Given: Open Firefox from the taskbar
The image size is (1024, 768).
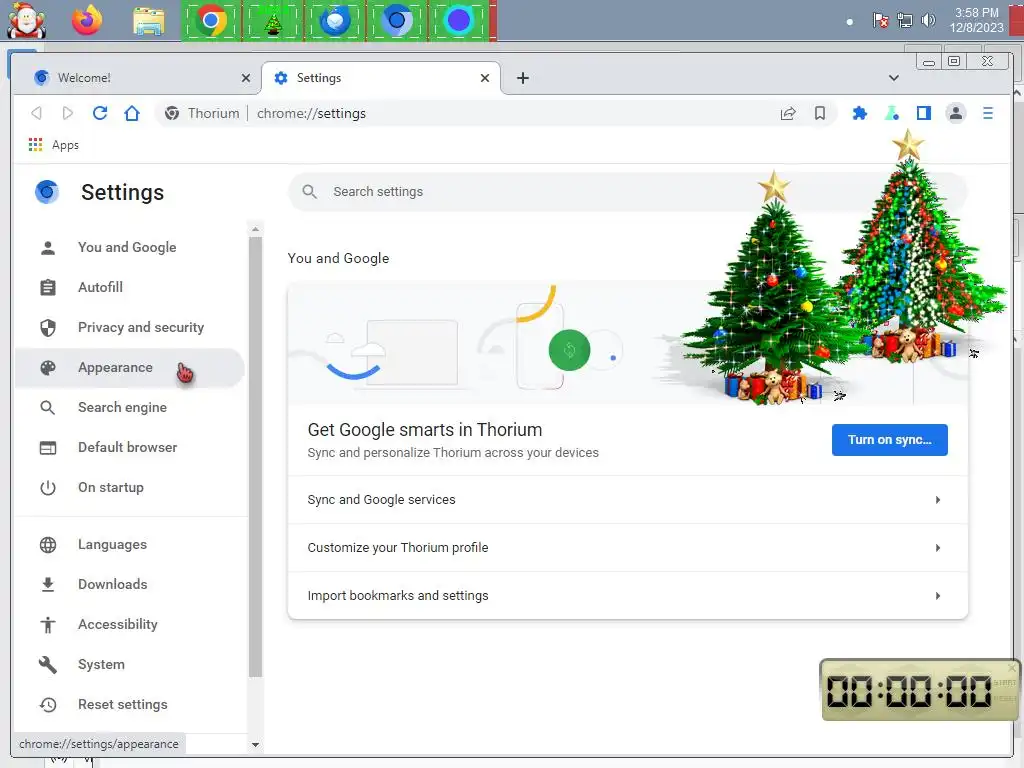Looking at the screenshot, I should click(x=87, y=21).
